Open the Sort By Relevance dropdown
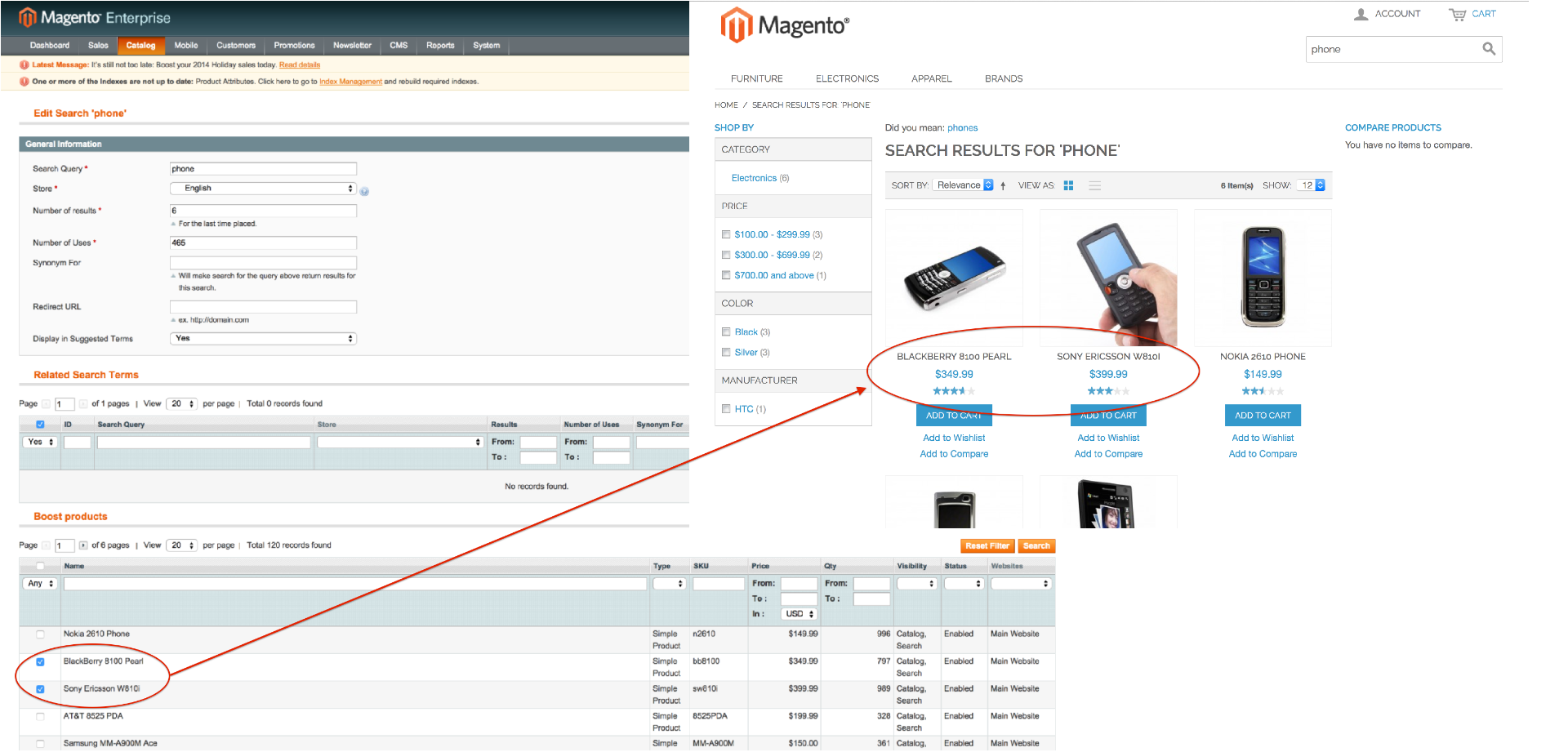Screen dimensions: 1568x752 pos(964,185)
